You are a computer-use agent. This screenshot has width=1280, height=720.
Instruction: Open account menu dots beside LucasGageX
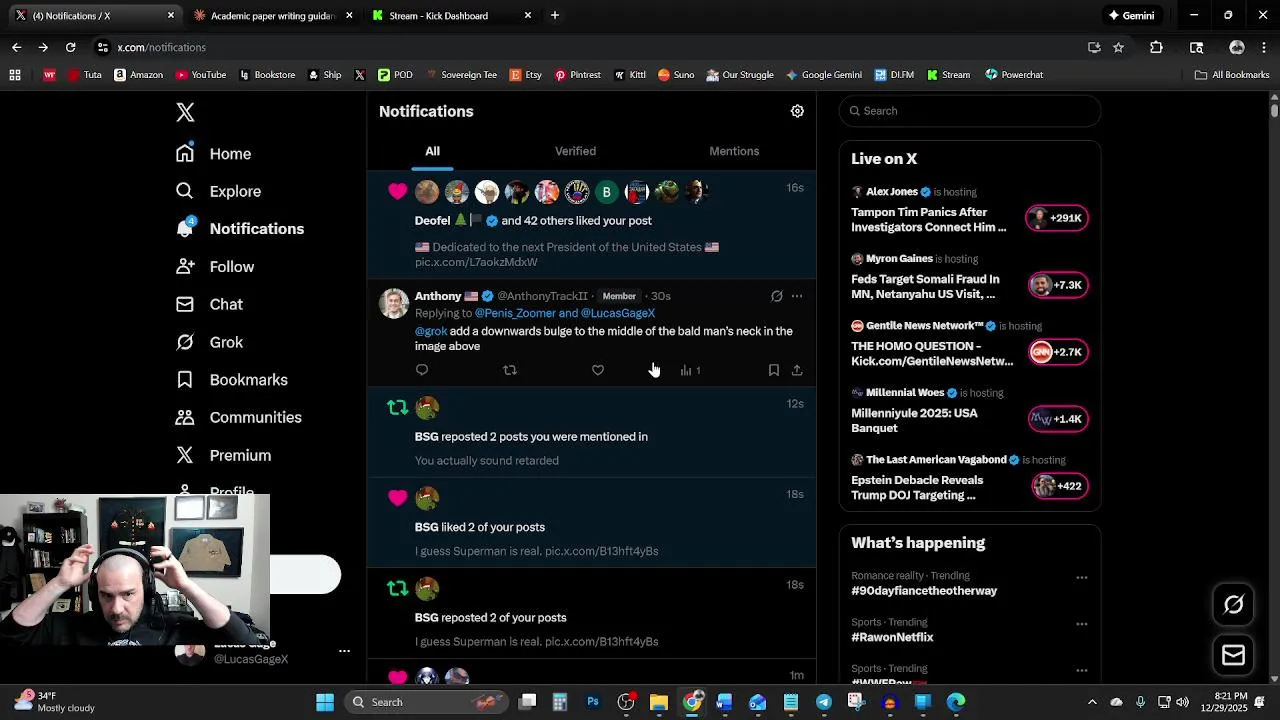coord(344,651)
